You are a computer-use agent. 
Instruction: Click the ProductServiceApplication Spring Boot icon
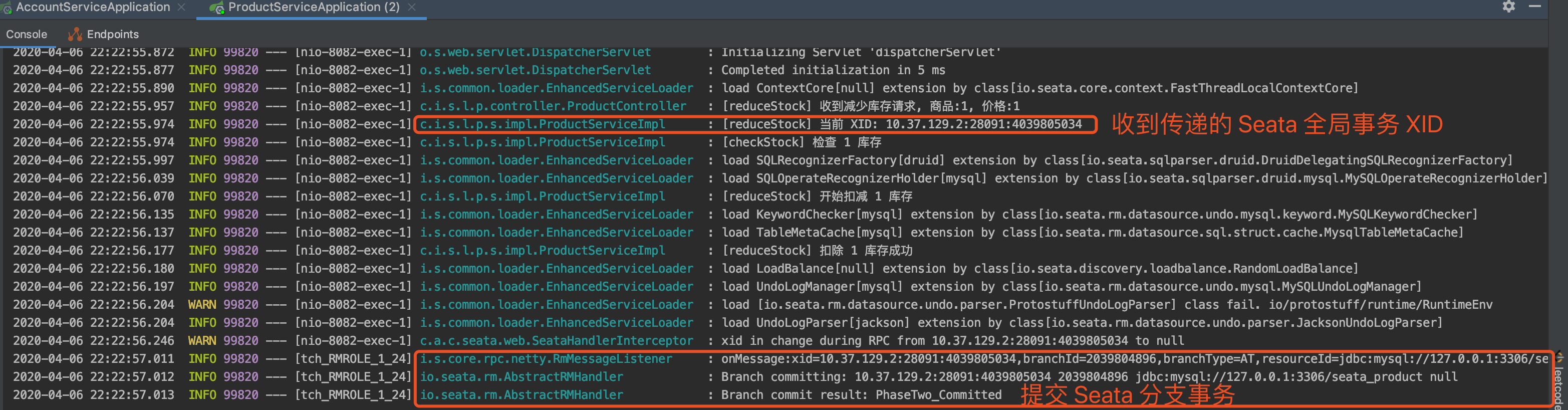216,8
